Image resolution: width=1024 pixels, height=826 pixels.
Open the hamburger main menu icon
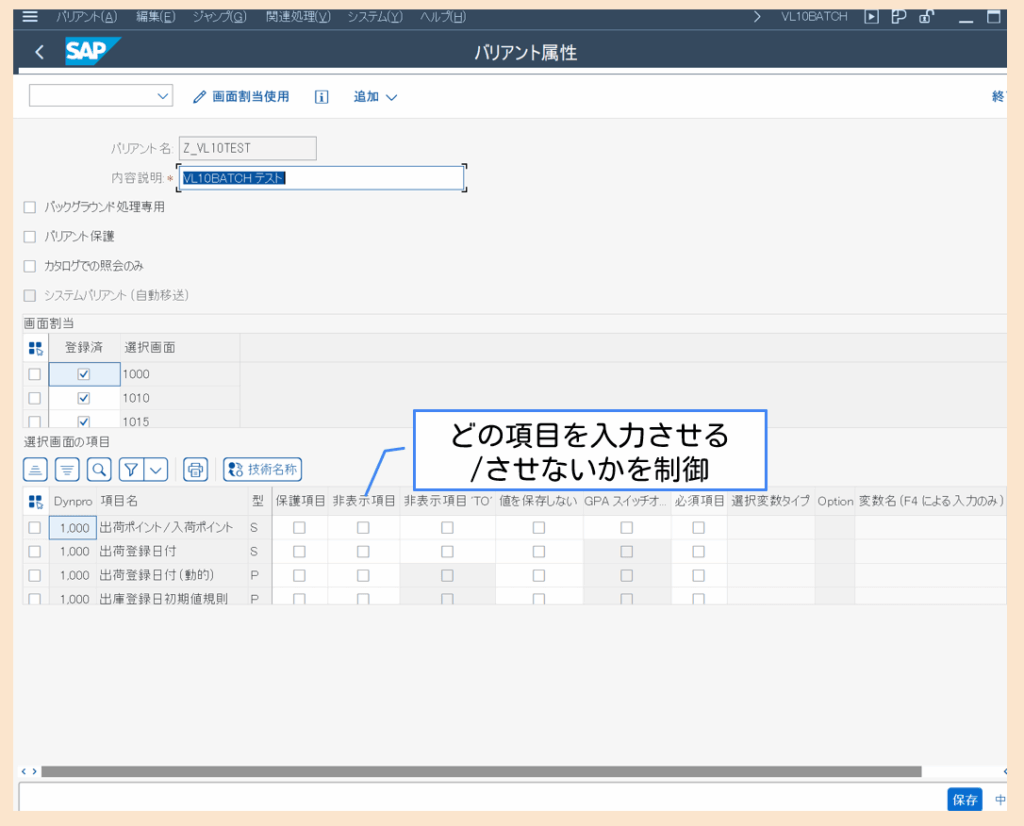coord(30,16)
